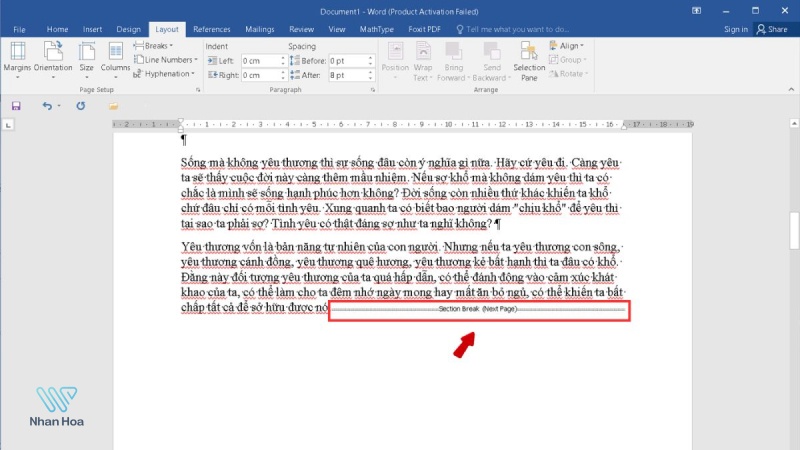Switch to the Mailings tab

(x=260, y=30)
